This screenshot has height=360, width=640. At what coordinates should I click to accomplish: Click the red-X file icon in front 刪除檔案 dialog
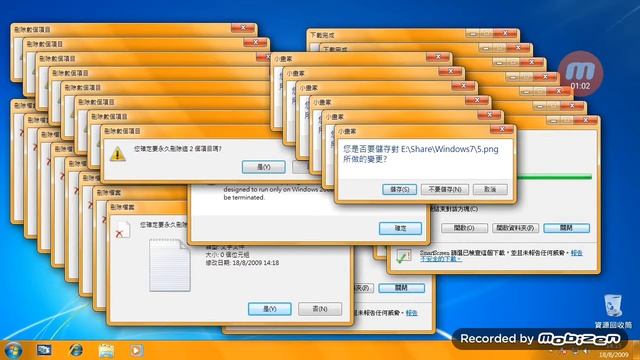pyautogui.click(x=122, y=230)
